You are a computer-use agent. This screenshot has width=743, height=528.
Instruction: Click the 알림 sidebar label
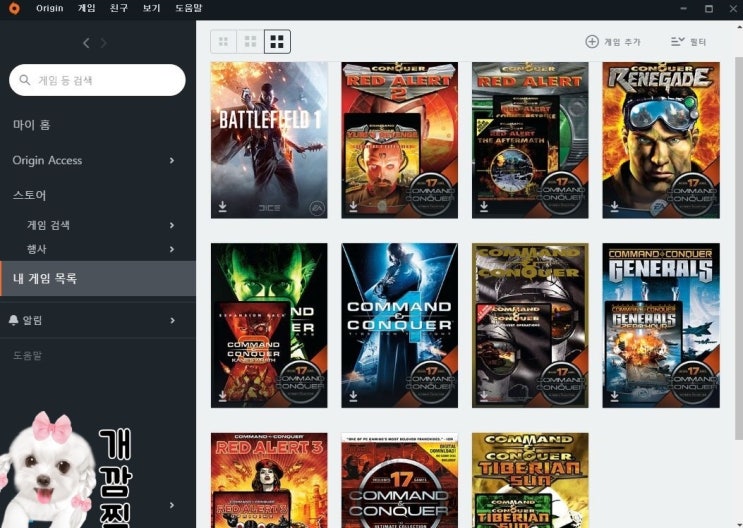tap(32, 320)
